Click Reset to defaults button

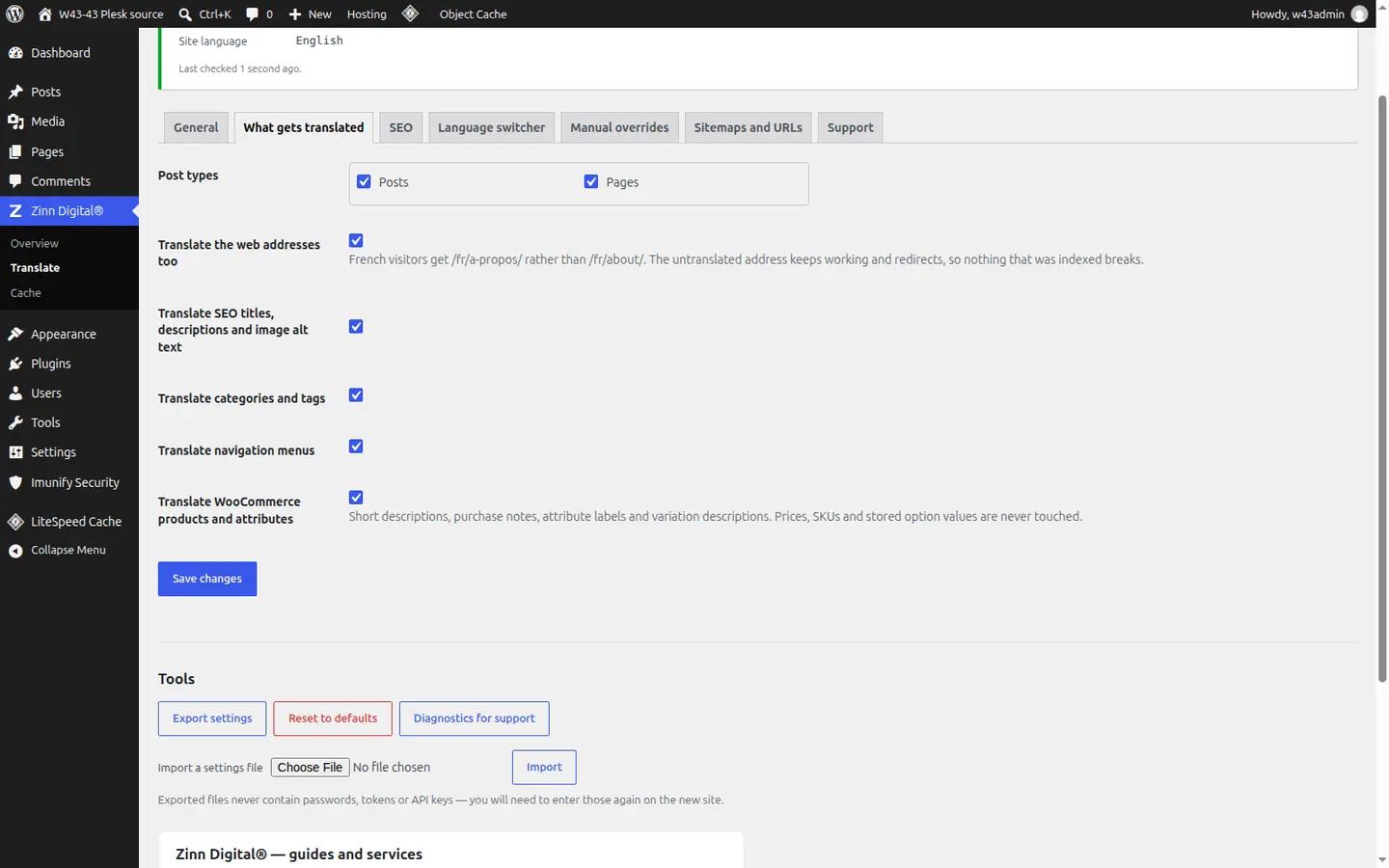[333, 719]
